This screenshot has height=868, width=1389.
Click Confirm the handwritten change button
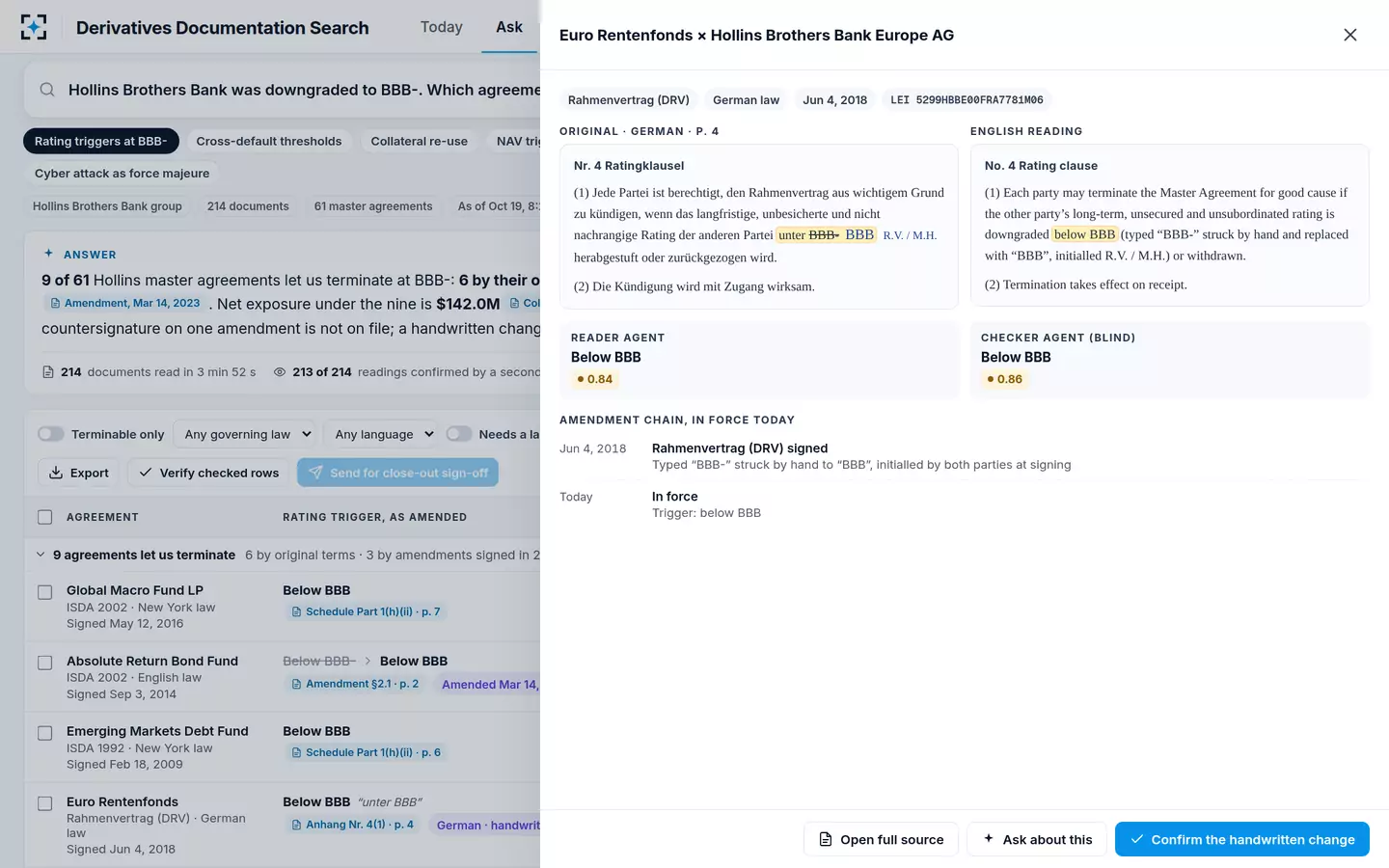click(1242, 839)
